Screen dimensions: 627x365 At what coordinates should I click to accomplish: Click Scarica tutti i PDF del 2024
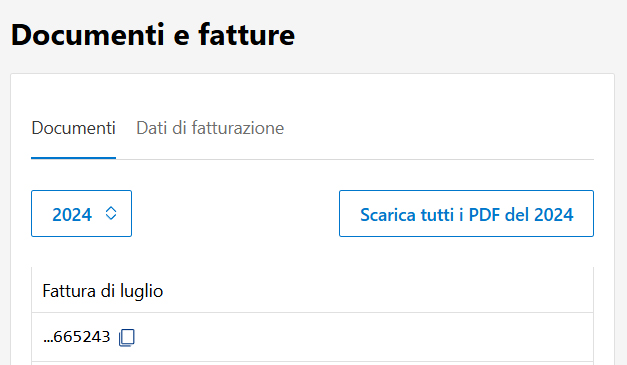coord(466,213)
